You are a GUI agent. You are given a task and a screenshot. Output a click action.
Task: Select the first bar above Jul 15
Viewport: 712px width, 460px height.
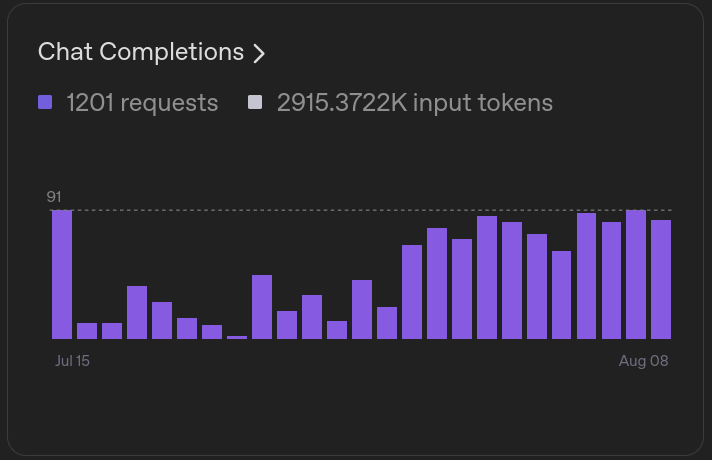62,274
